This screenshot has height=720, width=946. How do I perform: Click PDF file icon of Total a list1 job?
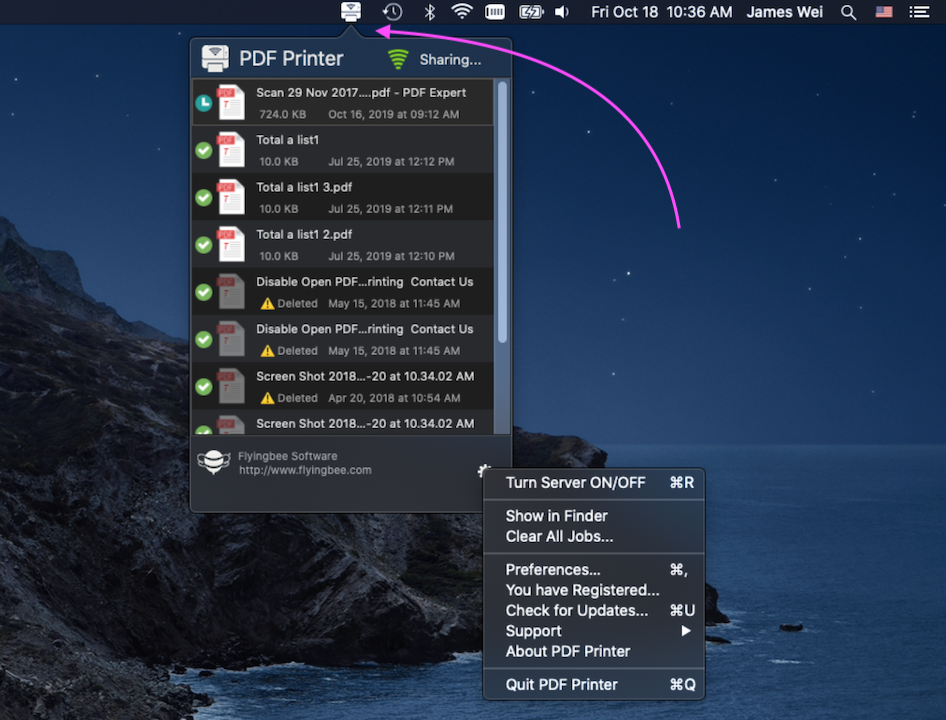tap(231, 149)
